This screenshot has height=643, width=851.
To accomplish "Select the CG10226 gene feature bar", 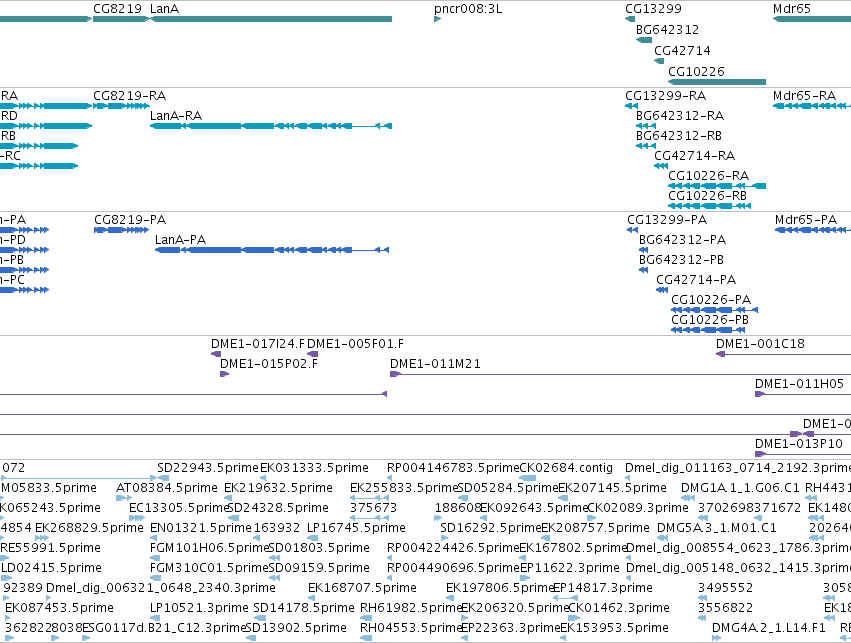I will [717, 82].
